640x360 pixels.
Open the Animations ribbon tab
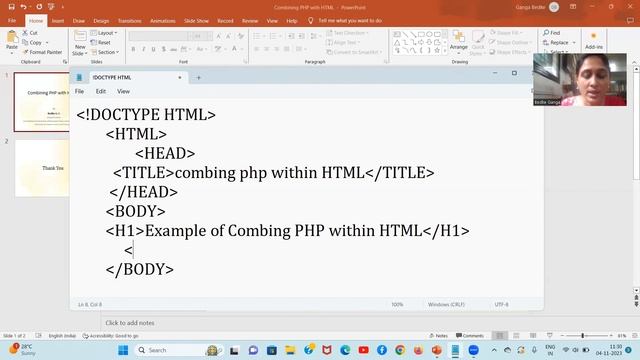click(x=162, y=20)
